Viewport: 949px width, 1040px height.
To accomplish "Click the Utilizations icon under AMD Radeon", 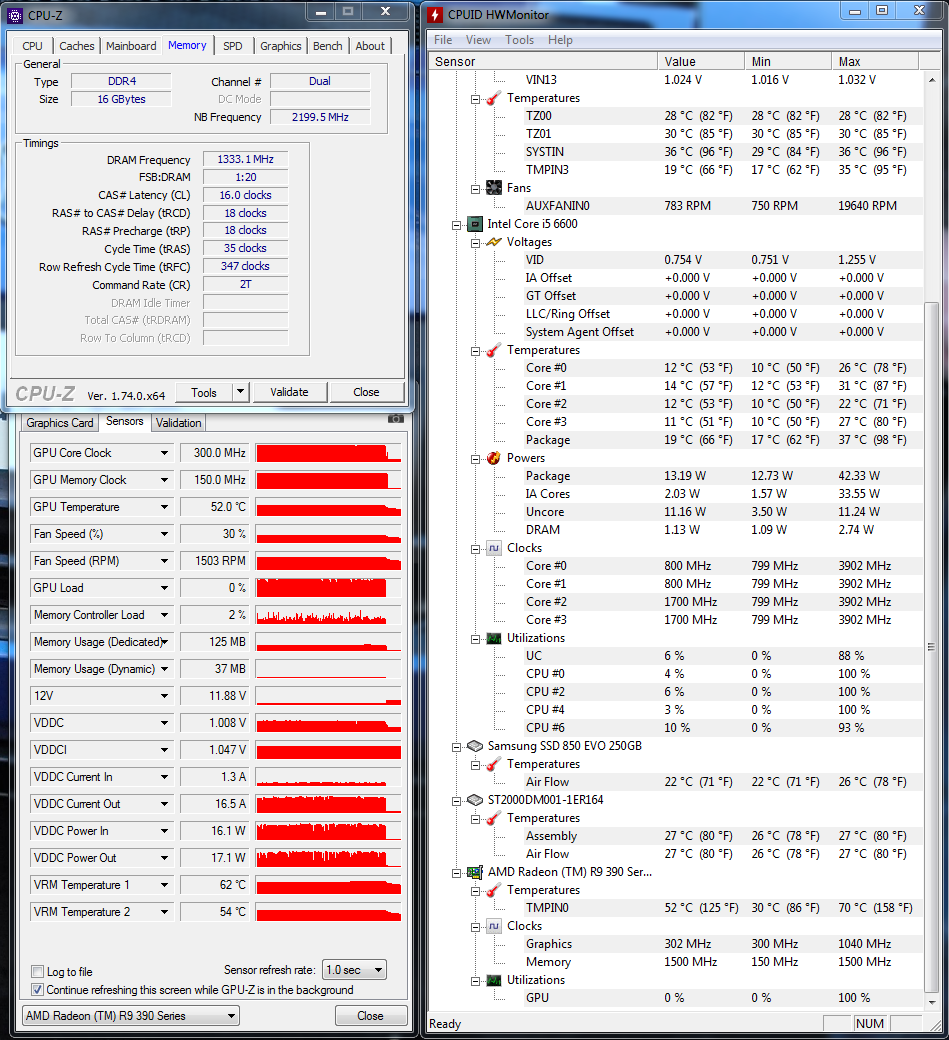I will 494,980.
